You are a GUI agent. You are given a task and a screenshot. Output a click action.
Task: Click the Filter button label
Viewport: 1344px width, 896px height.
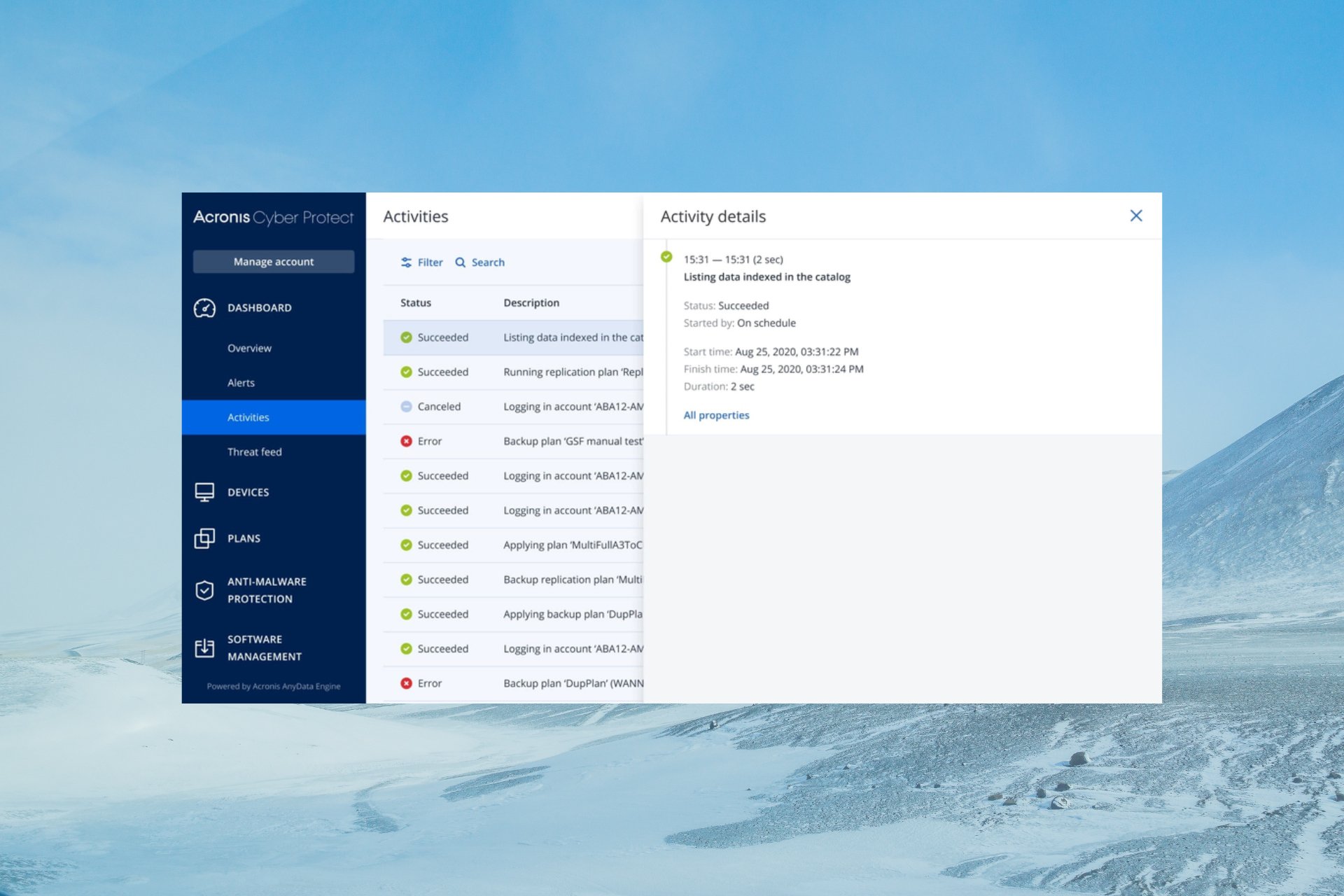coord(430,262)
